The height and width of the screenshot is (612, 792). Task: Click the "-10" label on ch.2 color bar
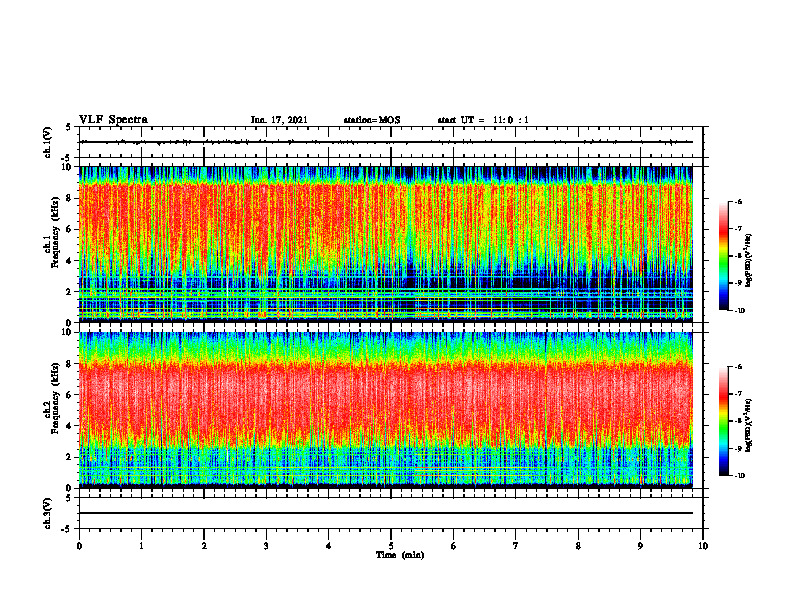click(739, 476)
